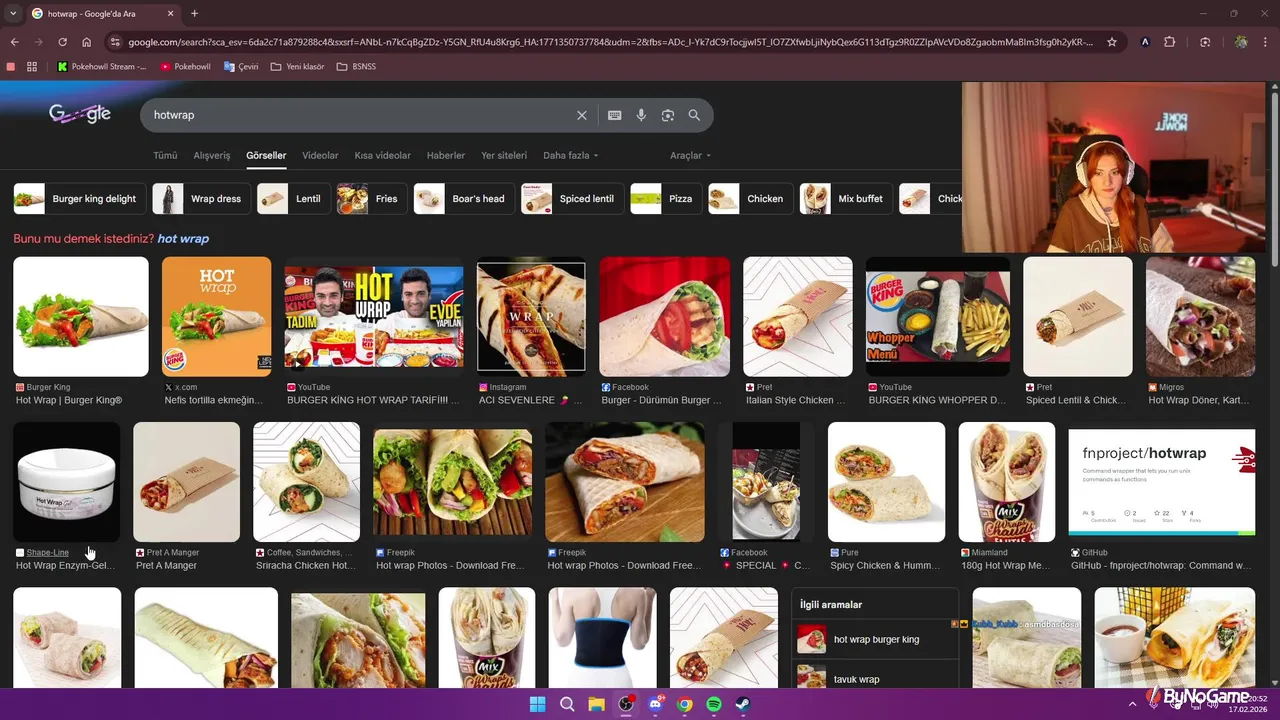Open the apps grid in bookmarks bar

(32, 67)
